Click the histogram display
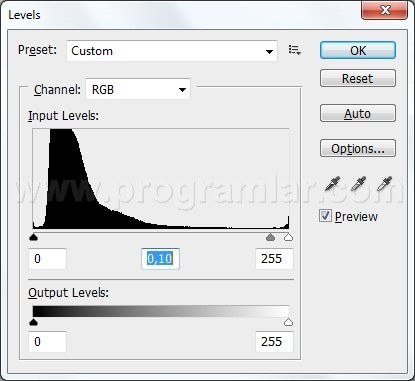The width and height of the screenshot is (415, 381). point(161,179)
